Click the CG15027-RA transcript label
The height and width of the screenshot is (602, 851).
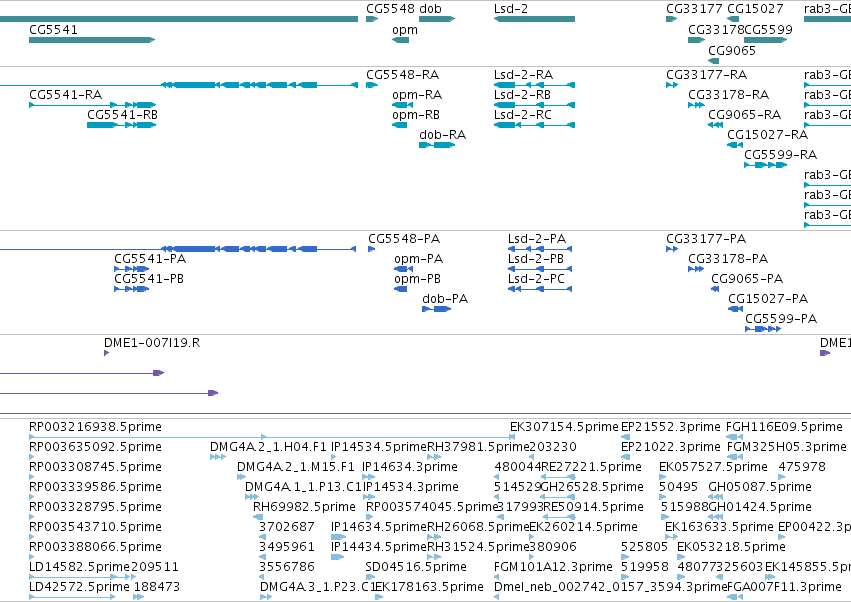coord(767,135)
